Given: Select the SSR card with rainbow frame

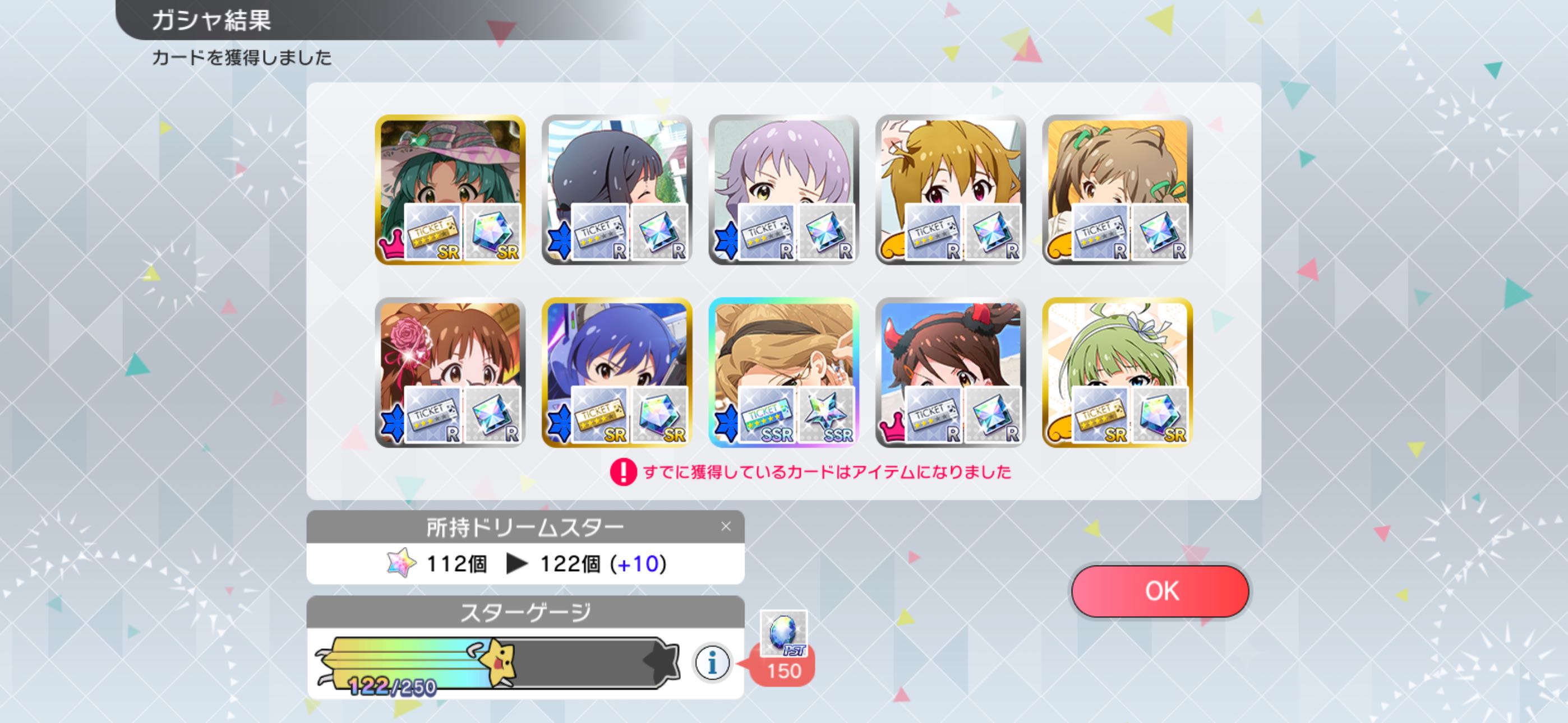Looking at the screenshot, I should click(x=783, y=373).
